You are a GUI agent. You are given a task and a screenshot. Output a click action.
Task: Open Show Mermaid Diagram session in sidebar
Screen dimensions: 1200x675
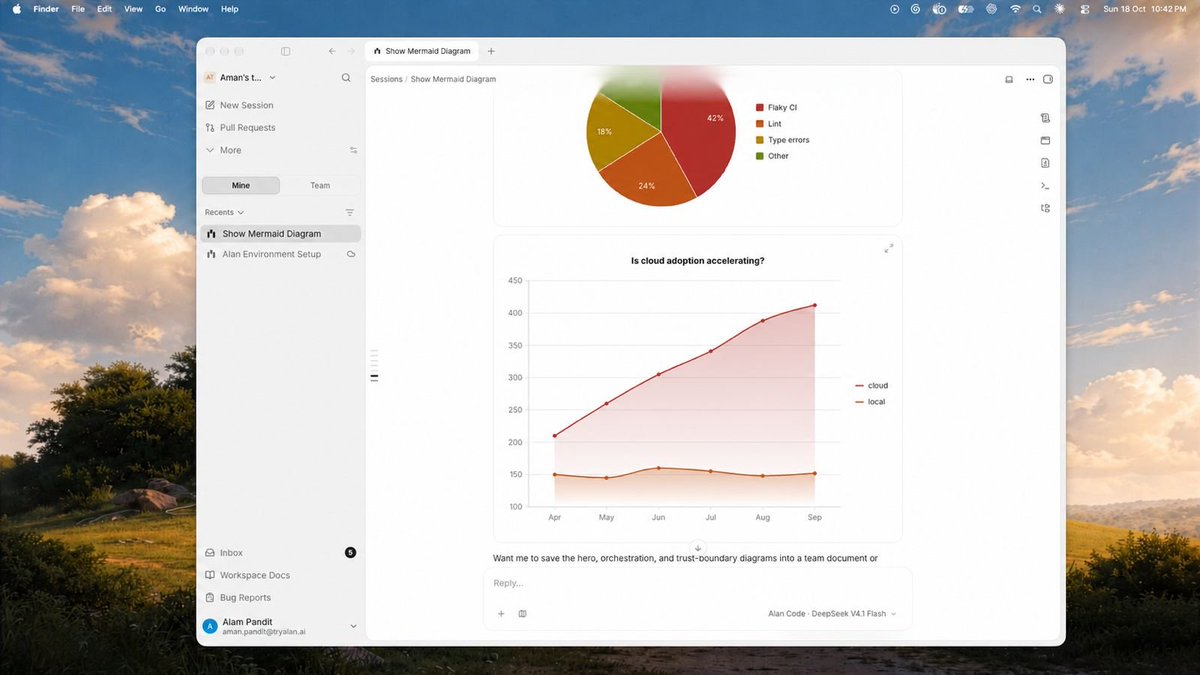(x=280, y=234)
